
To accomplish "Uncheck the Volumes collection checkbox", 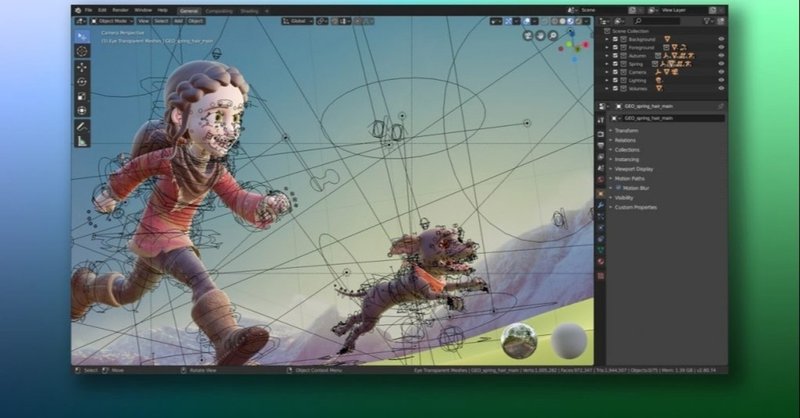I will pyautogui.click(x=615, y=88).
